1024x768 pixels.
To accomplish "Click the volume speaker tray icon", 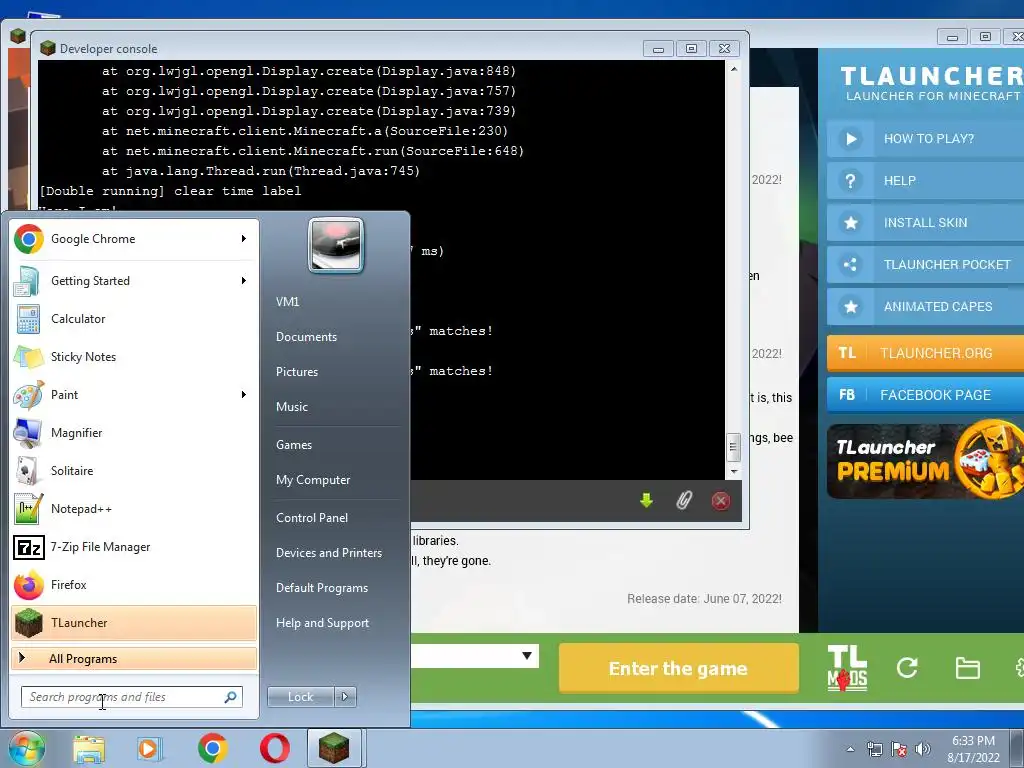I will (923, 749).
